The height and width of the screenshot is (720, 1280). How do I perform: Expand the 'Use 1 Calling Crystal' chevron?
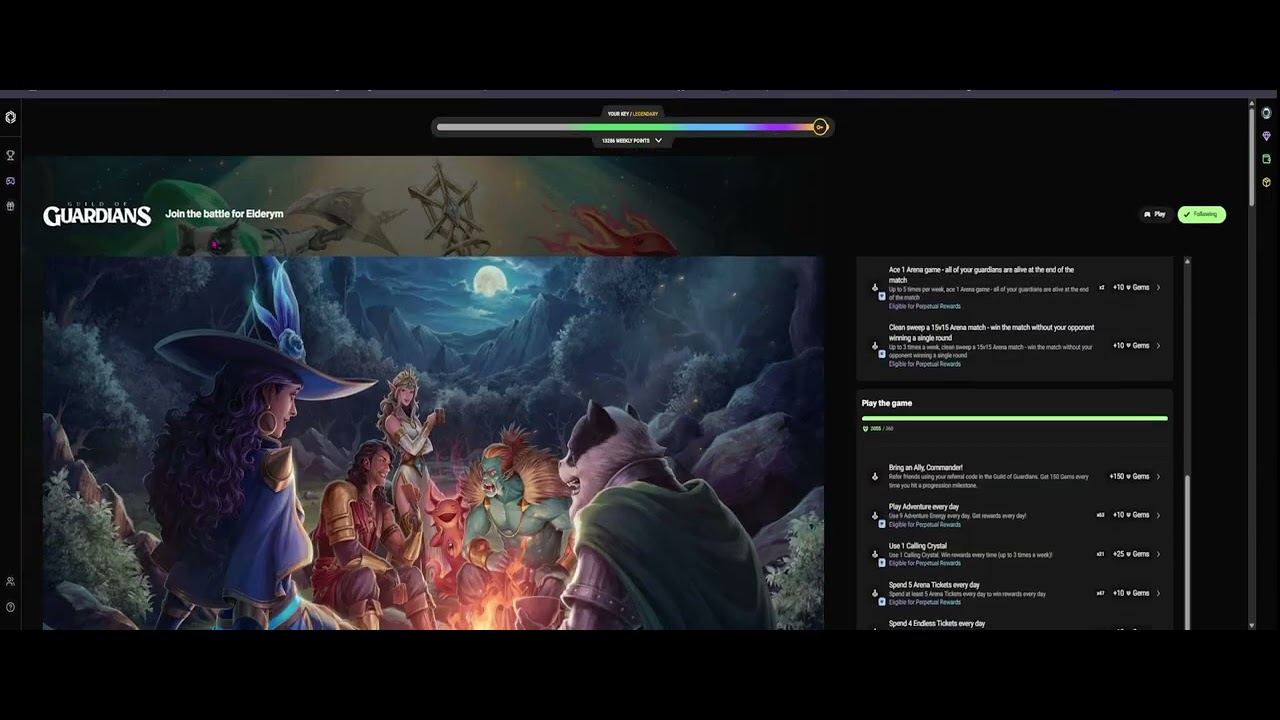[x=1158, y=554]
